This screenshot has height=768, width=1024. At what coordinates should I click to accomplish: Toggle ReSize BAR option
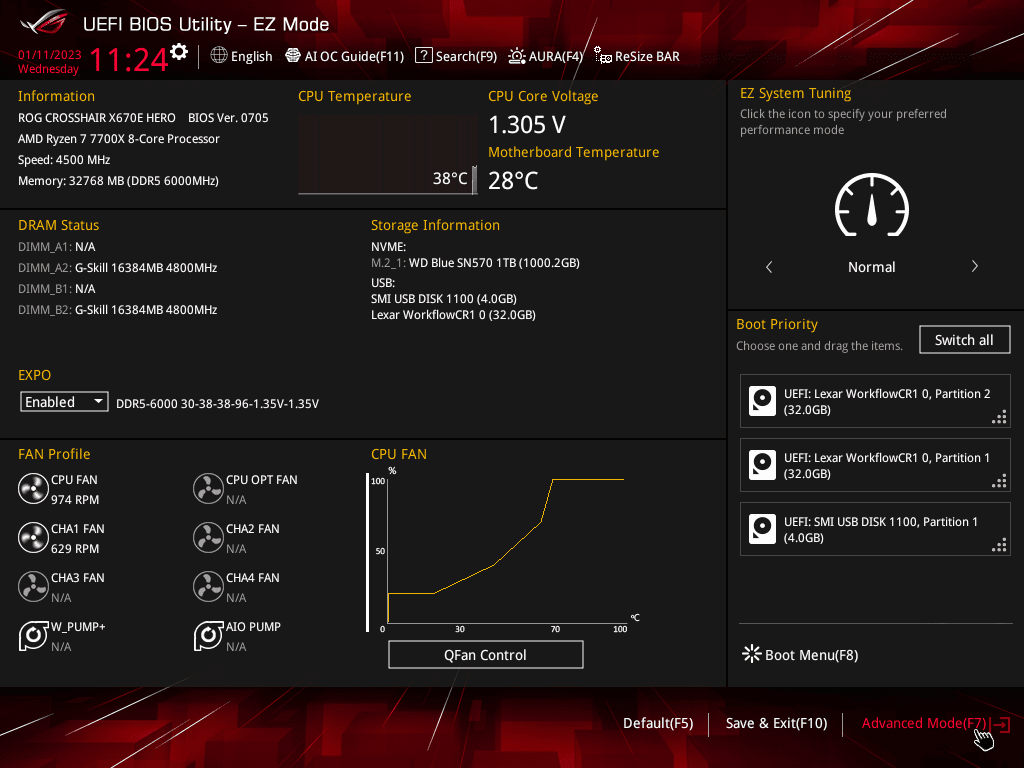[637, 56]
